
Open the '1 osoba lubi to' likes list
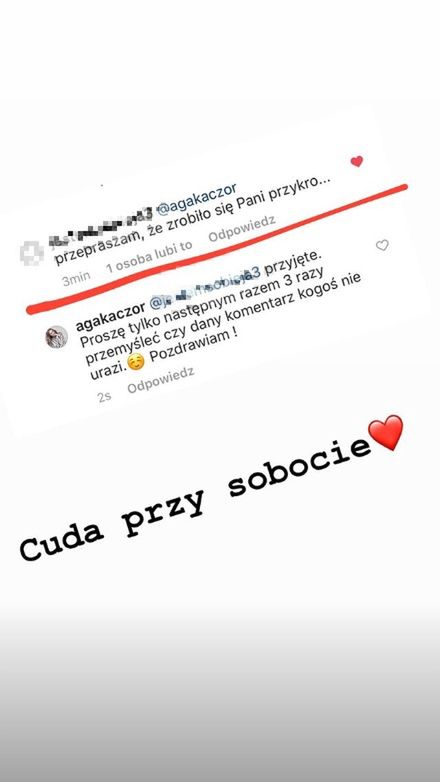coord(149,258)
